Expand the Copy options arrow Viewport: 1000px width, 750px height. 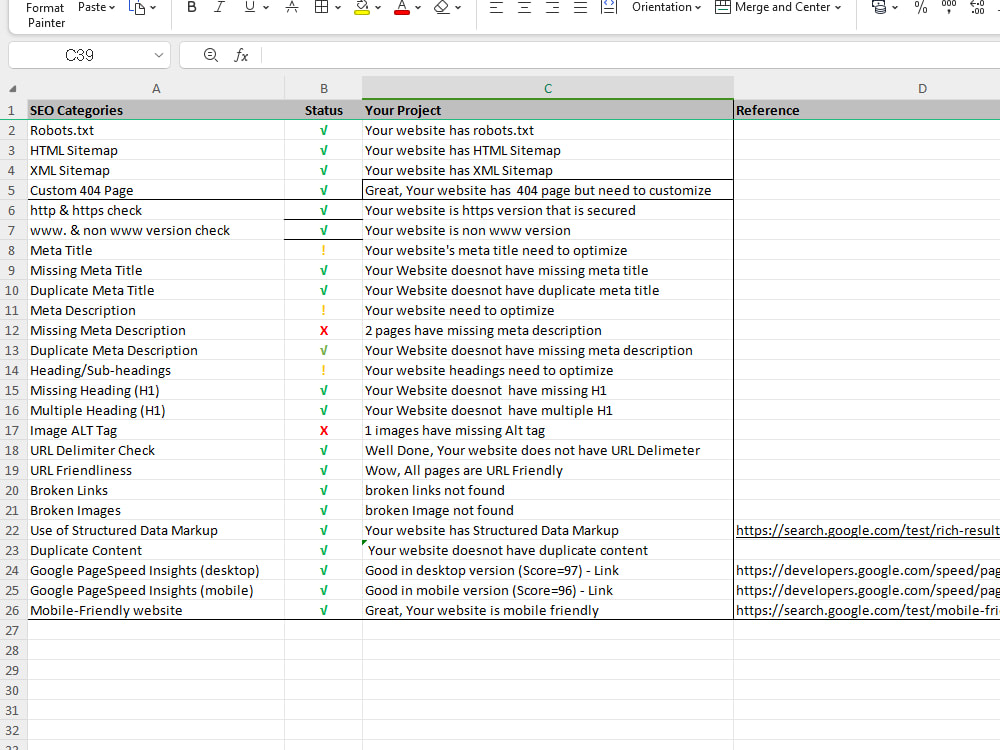[153, 8]
